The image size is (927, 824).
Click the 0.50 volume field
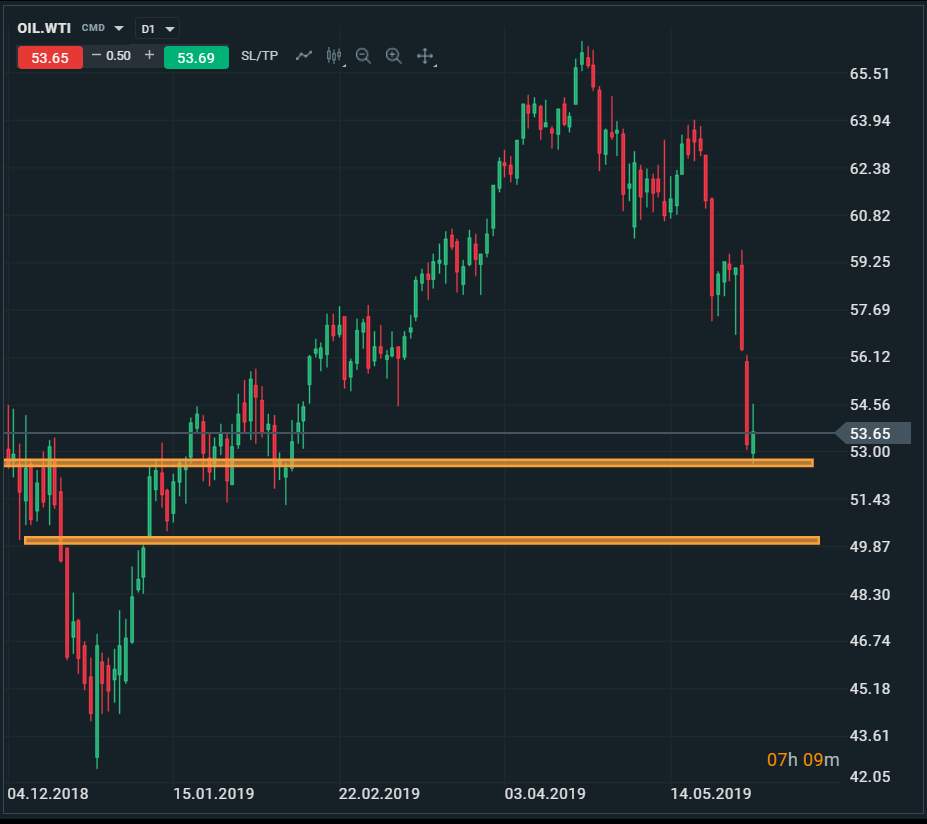click(119, 56)
